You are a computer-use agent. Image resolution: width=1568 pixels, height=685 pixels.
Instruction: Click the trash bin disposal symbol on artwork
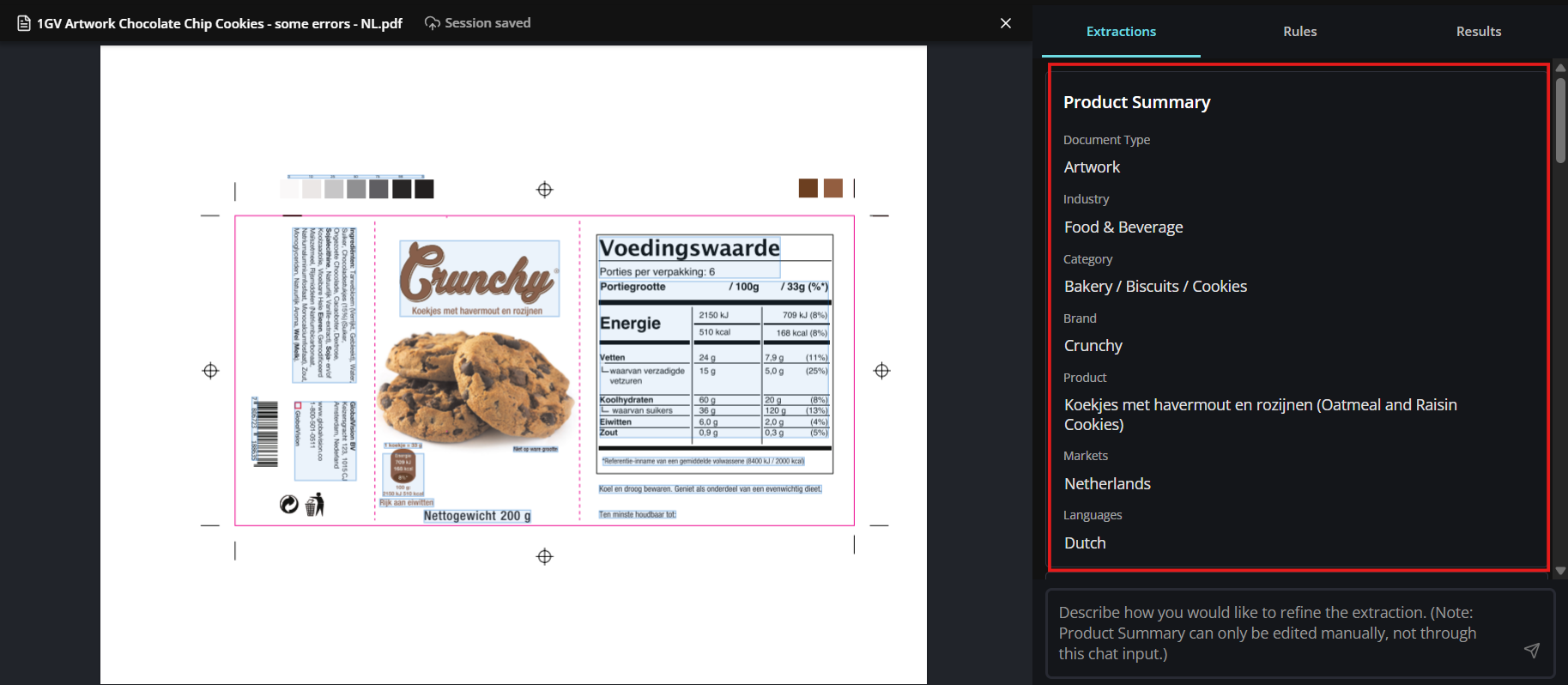tap(315, 505)
